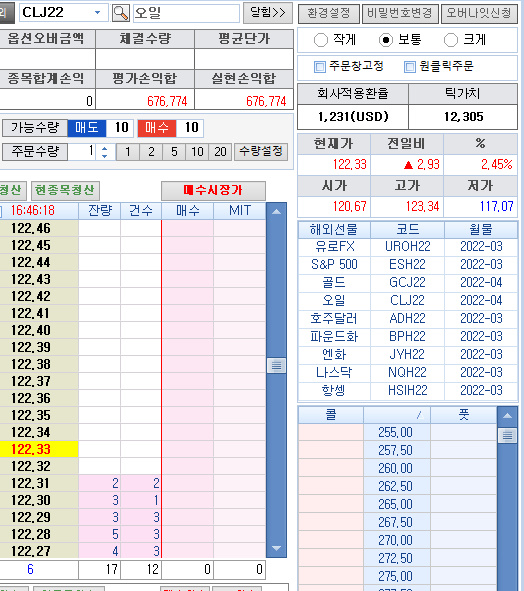Set quantity preset to 10
The width and height of the screenshot is (524, 591).
(x=197, y=152)
